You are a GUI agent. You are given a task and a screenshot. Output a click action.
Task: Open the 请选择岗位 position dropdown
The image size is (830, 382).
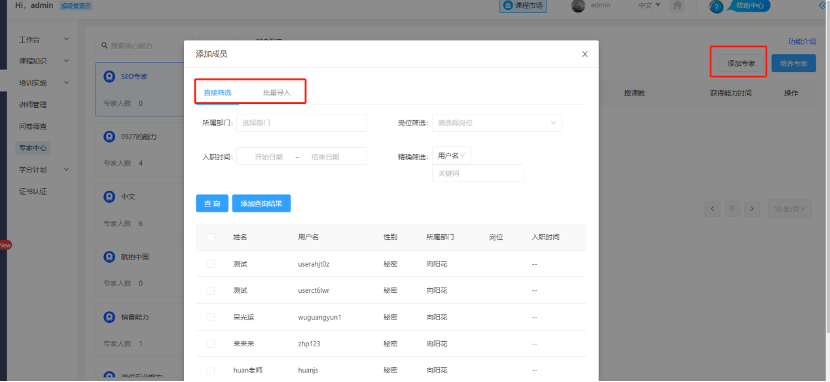tap(497, 123)
